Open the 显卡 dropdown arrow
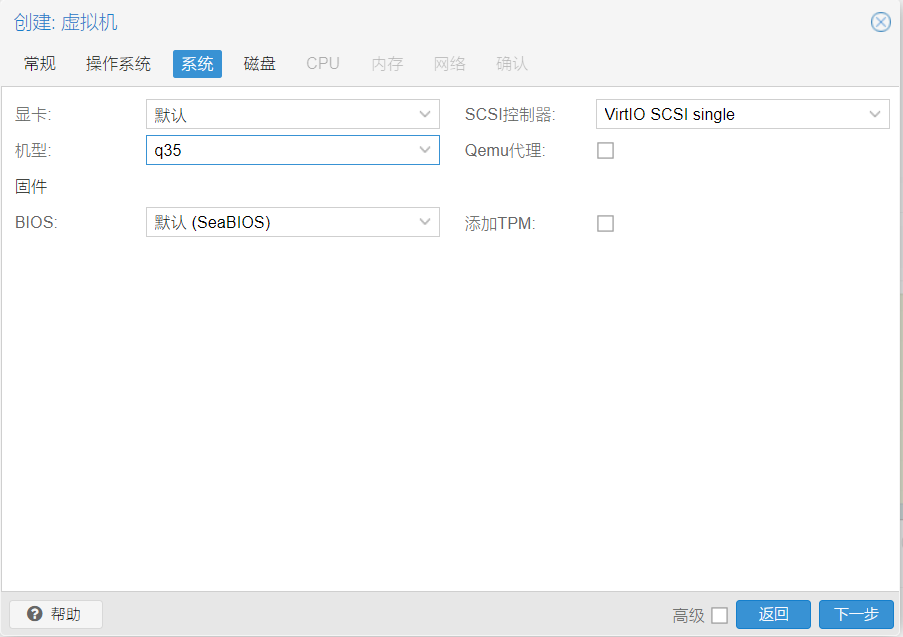 (x=425, y=115)
